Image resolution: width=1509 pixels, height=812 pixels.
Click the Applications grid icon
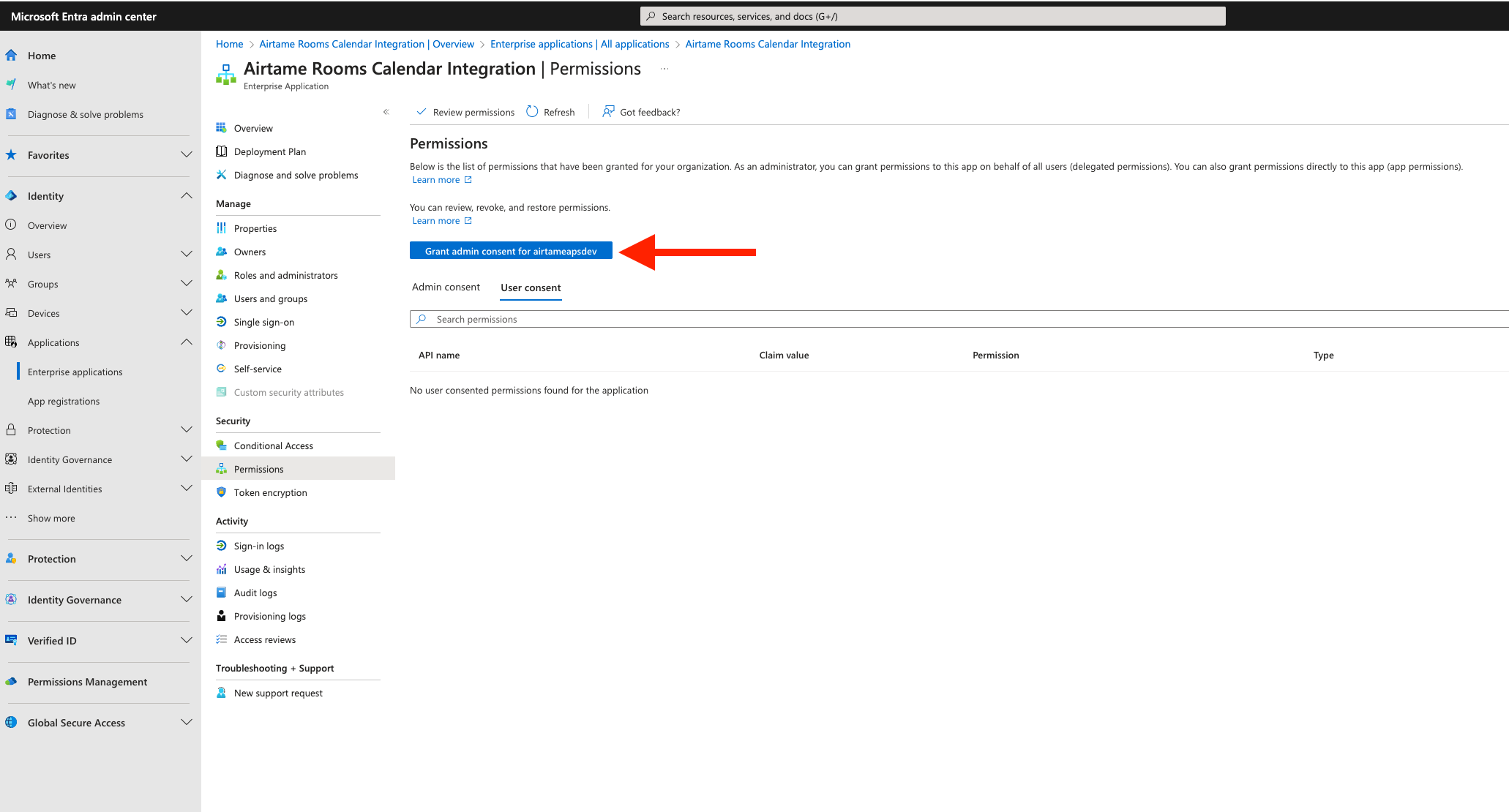coord(11,342)
